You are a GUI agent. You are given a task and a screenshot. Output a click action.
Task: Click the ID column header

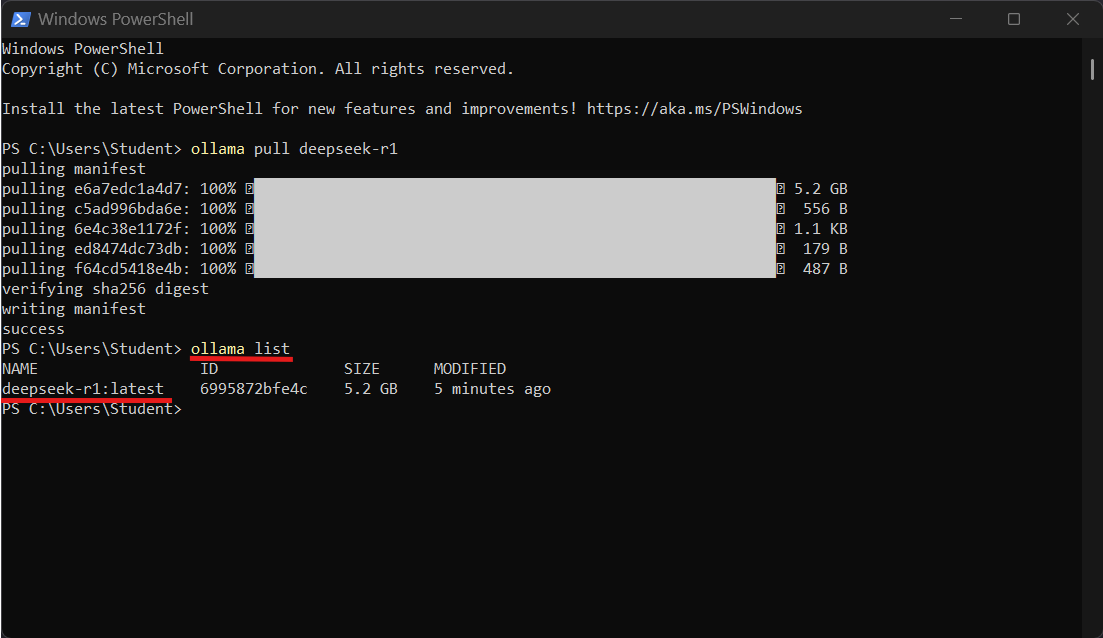click(209, 369)
